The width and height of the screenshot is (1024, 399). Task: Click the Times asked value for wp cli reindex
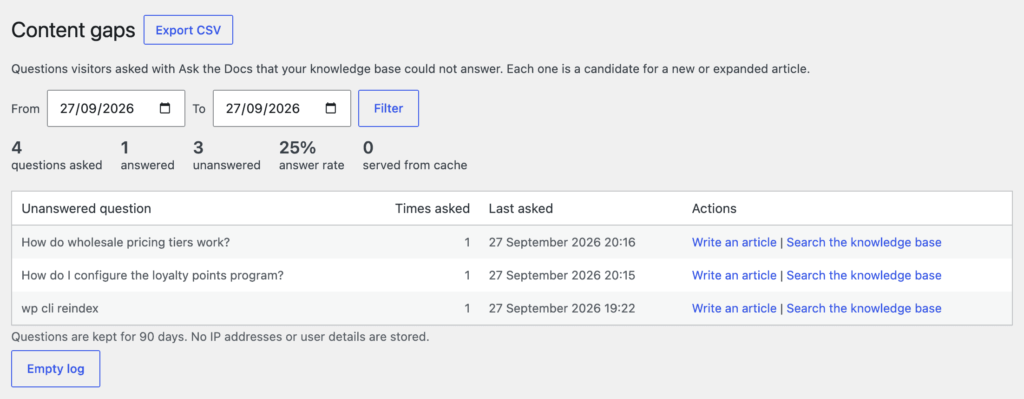(x=467, y=308)
